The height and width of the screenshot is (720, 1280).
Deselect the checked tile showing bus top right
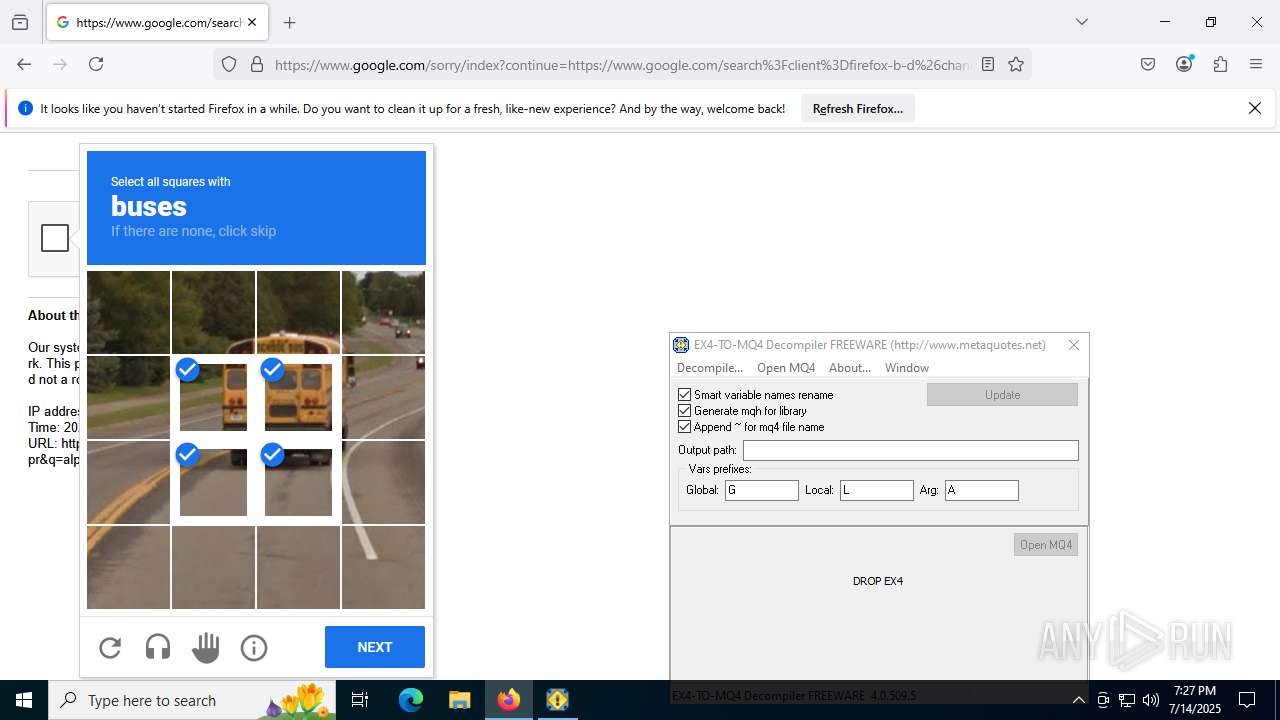[x=298, y=397]
